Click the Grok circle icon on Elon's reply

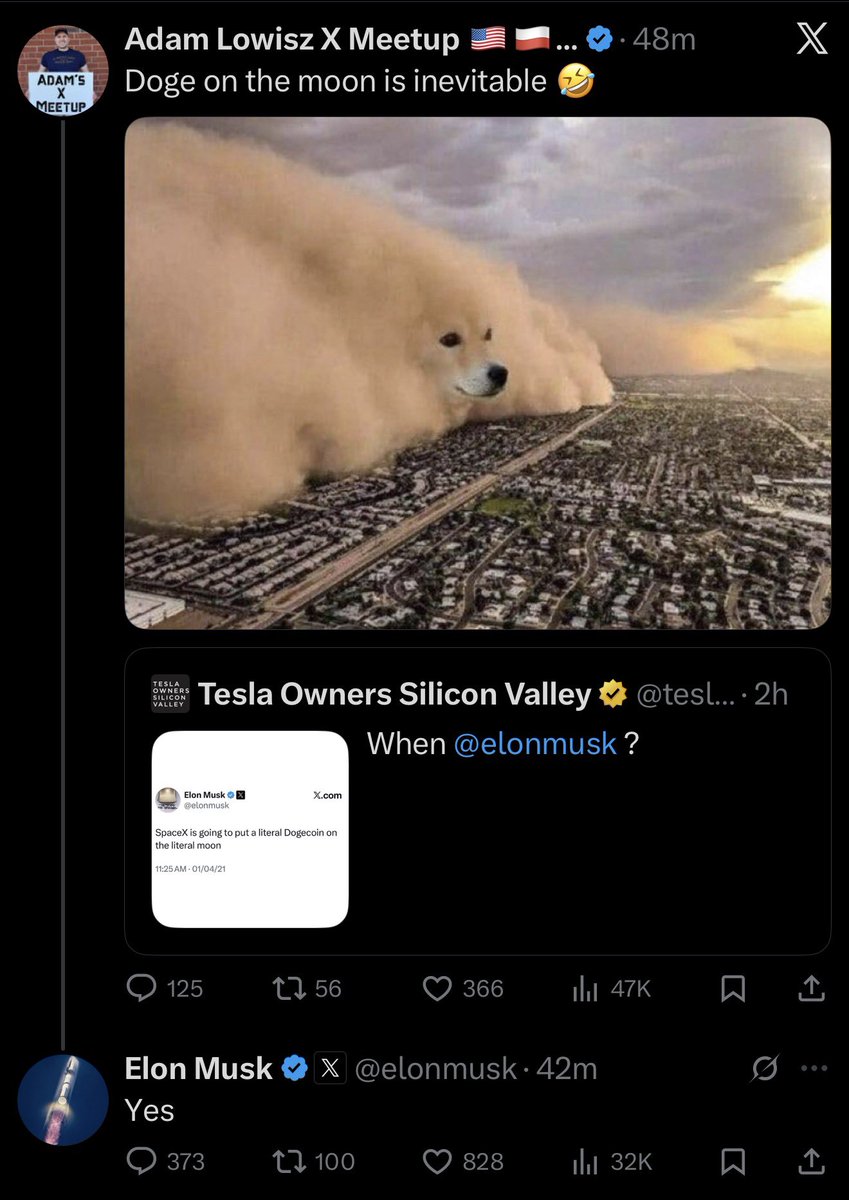tap(766, 1069)
